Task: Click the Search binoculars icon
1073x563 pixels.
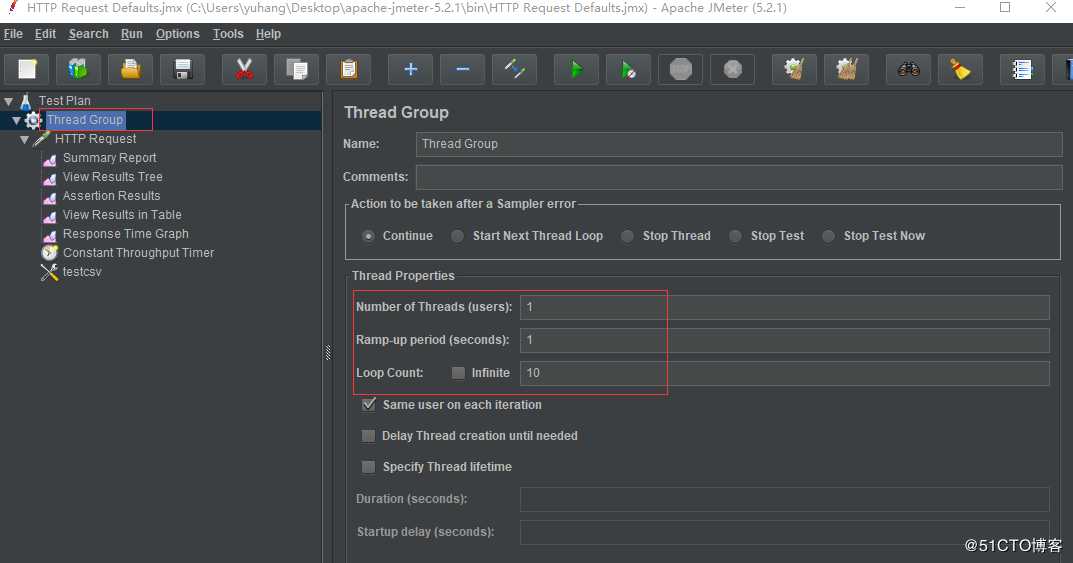Action: (x=908, y=69)
